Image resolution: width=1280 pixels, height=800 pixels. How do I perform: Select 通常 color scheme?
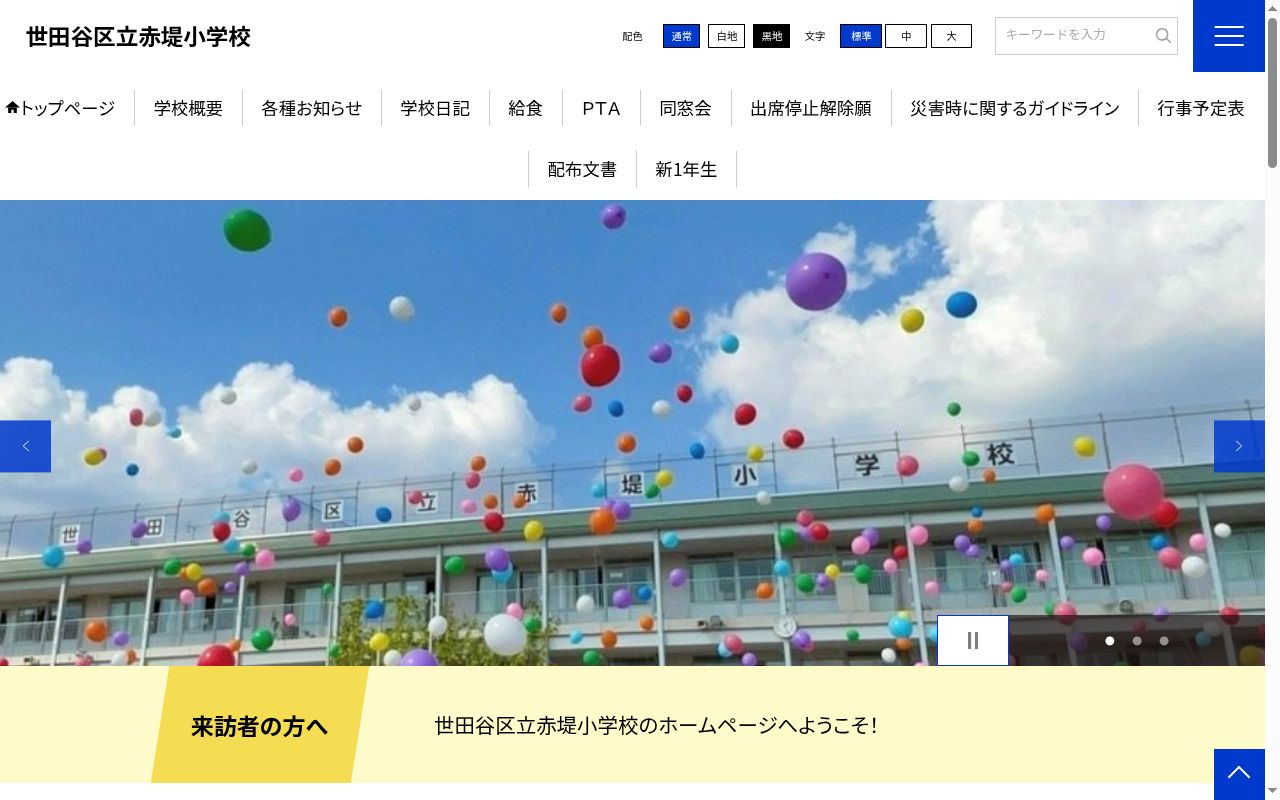point(681,36)
